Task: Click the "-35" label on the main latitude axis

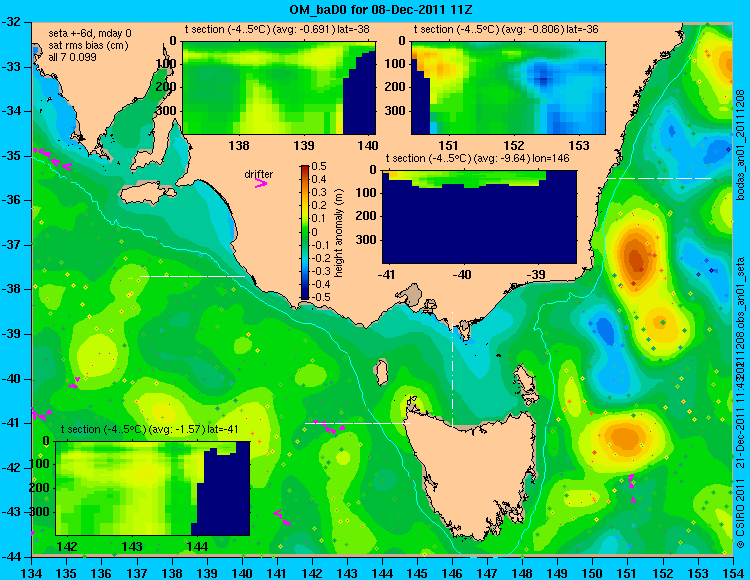Action: pos(13,156)
